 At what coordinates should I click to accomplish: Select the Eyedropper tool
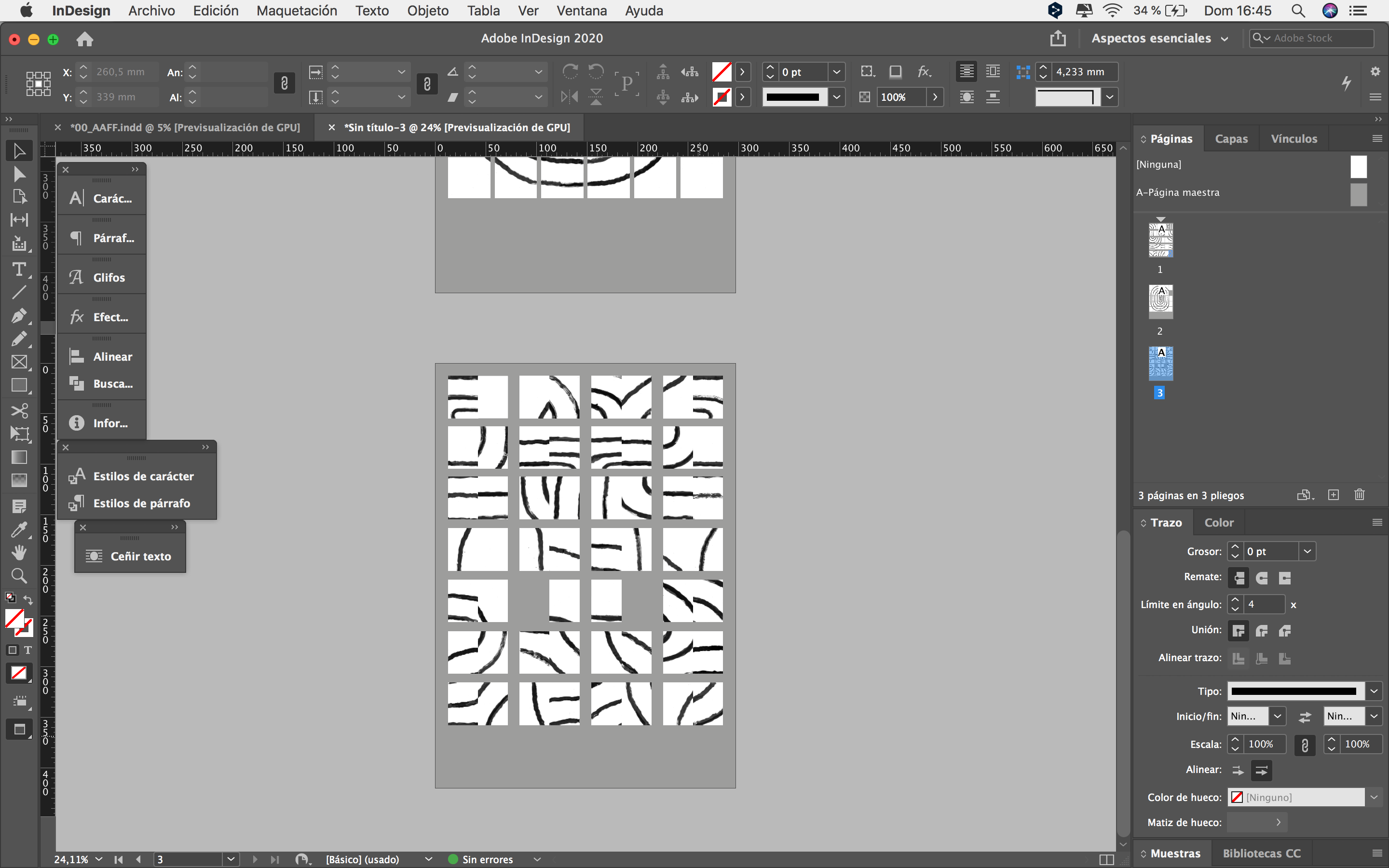[19, 529]
